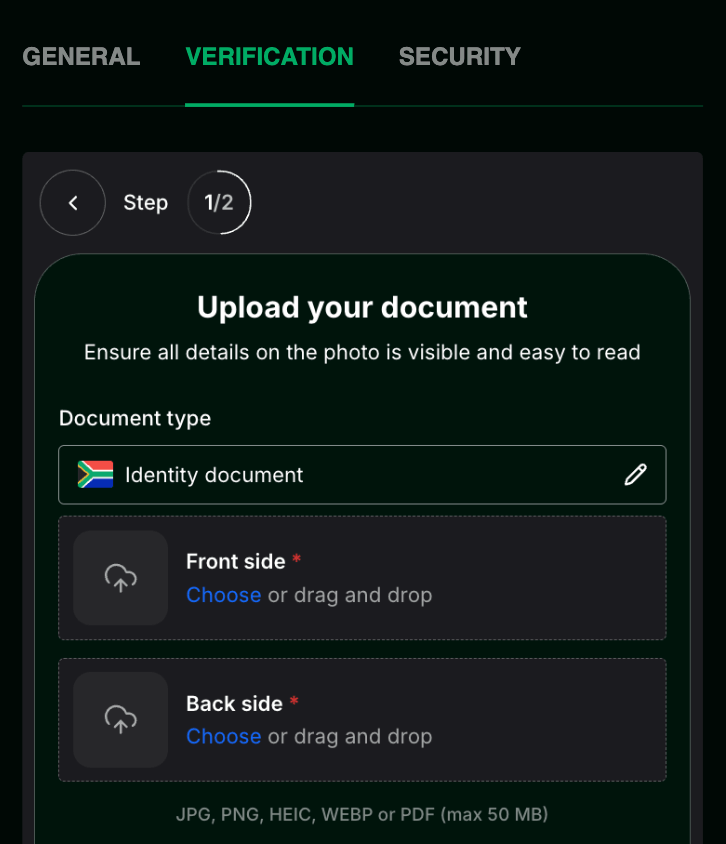Choose a file for Back side
Viewport: 726px width, 844px height.
tap(223, 736)
